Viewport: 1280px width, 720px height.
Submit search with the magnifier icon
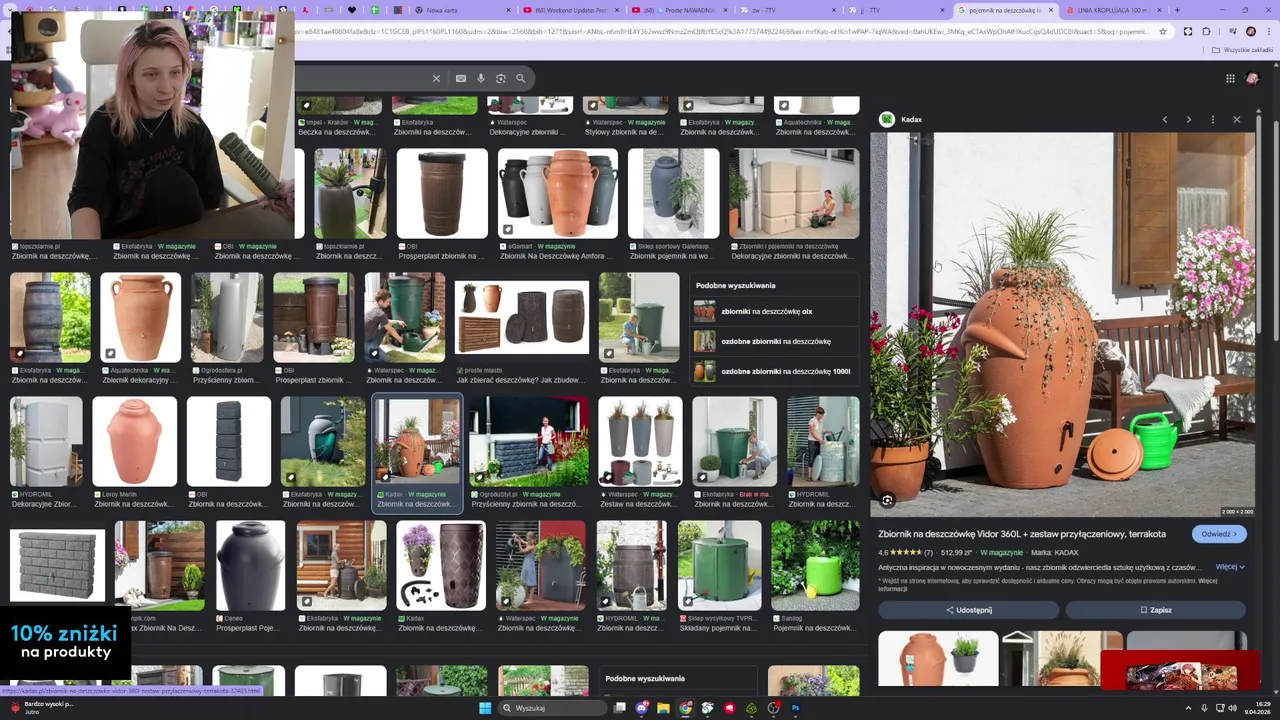click(x=521, y=78)
